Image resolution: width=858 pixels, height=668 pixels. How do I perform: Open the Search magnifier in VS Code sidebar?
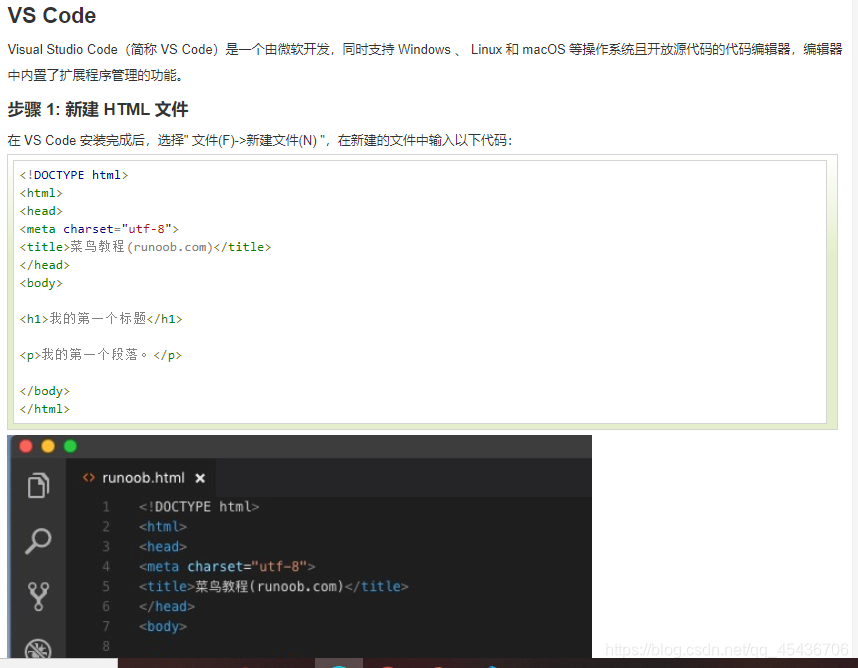tap(38, 541)
